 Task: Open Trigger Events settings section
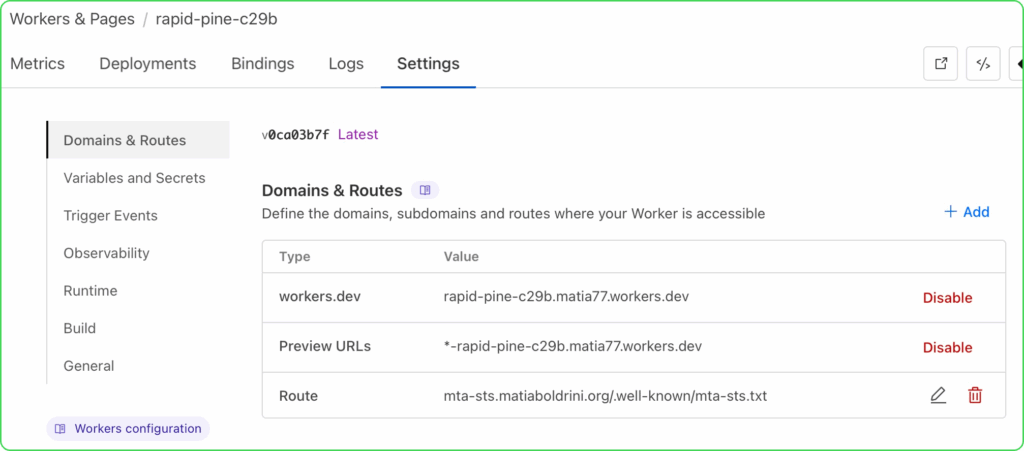110,215
